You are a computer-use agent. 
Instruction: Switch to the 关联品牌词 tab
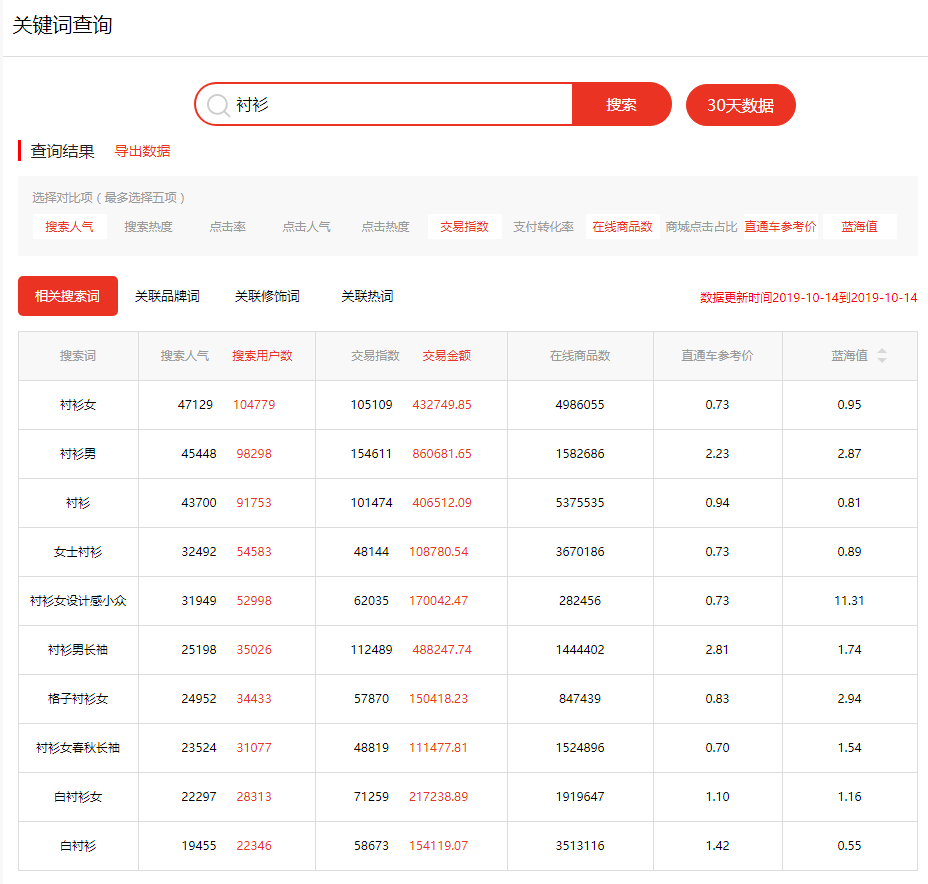(x=167, y=296)
